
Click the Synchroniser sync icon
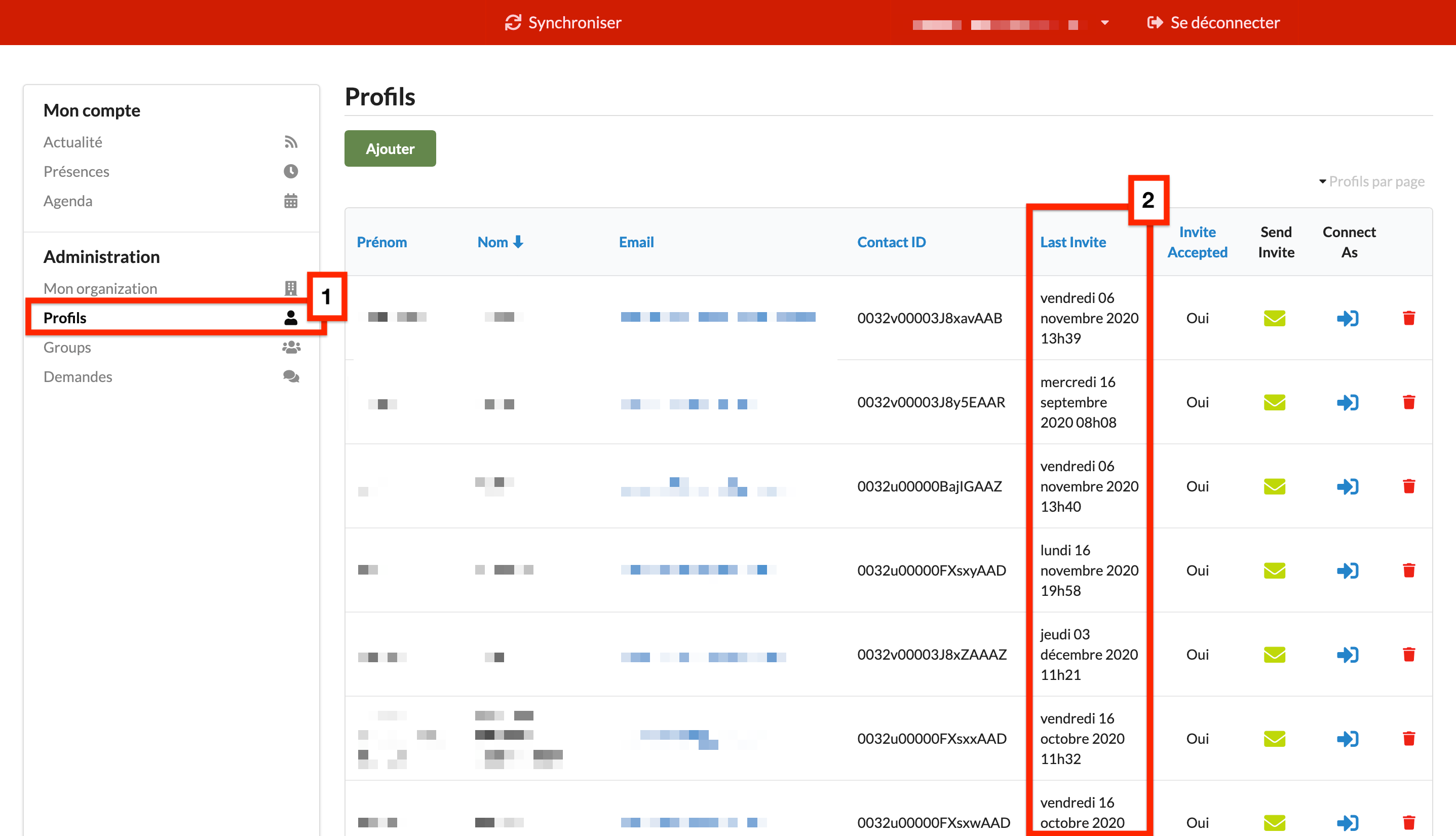[513, 22]
